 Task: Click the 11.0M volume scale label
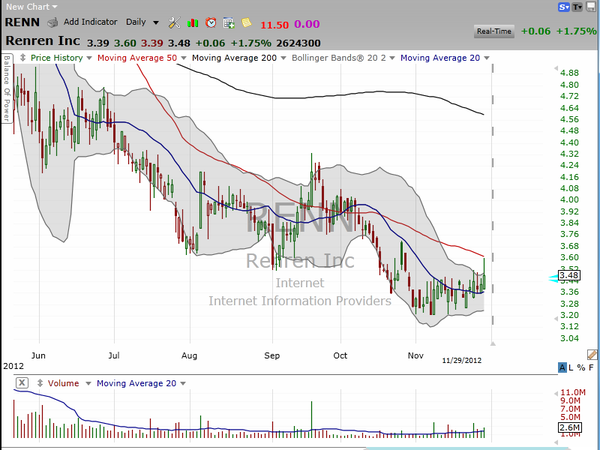(x=573, y=392)
